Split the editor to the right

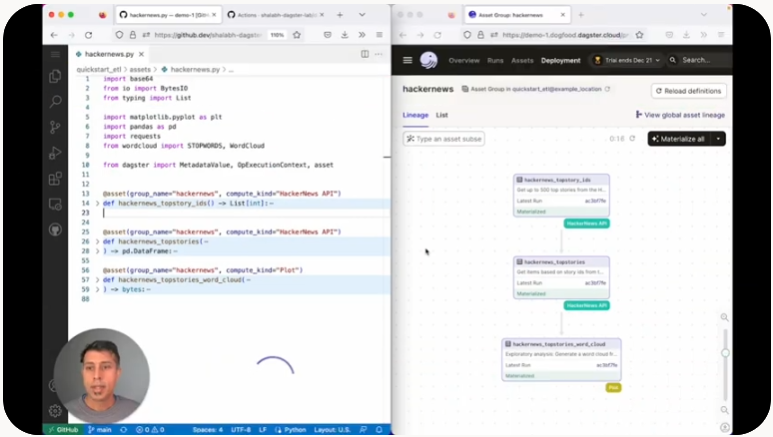pos(365,54)
